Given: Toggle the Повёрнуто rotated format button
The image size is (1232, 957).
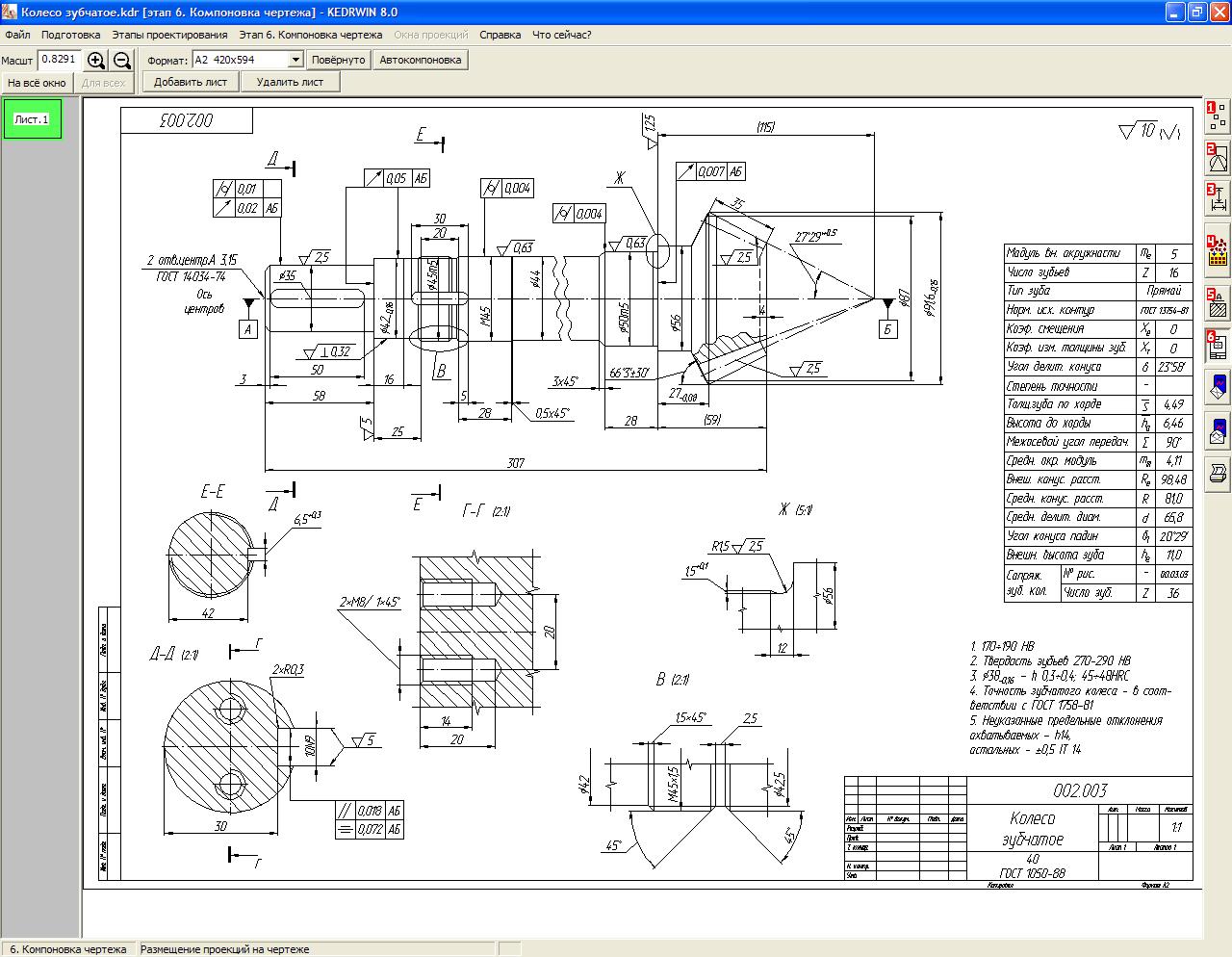Looking at the screenshot, I should pos(338,60).
